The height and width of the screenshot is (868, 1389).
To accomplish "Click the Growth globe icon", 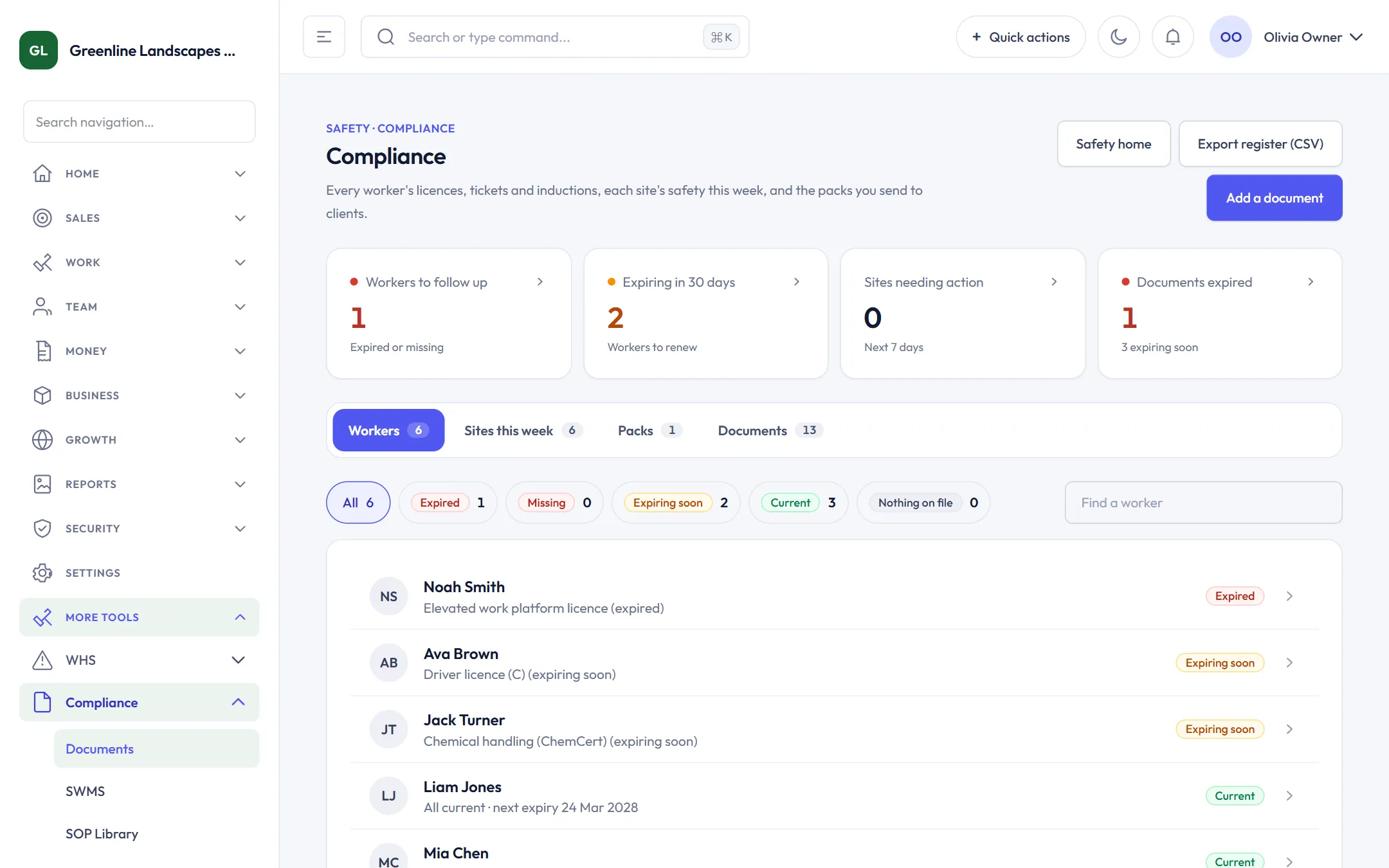I will [x=42, y=440].
